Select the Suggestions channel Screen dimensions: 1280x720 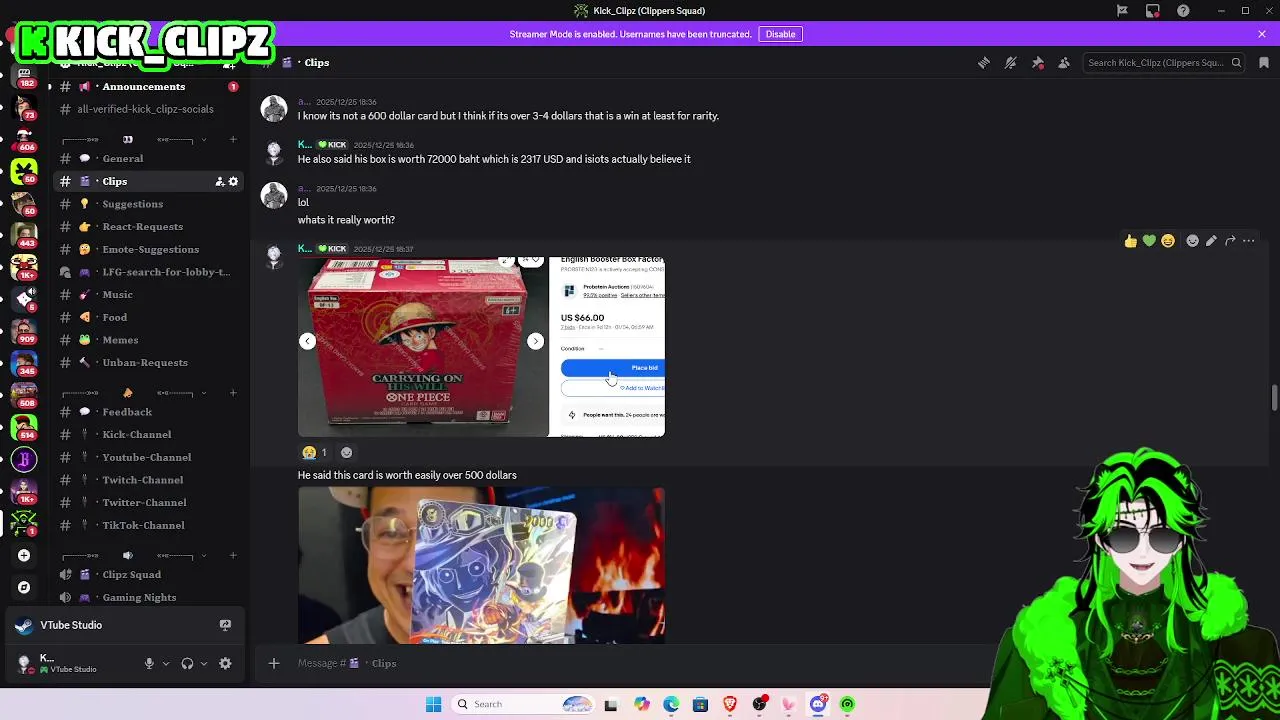coord(132,204)
